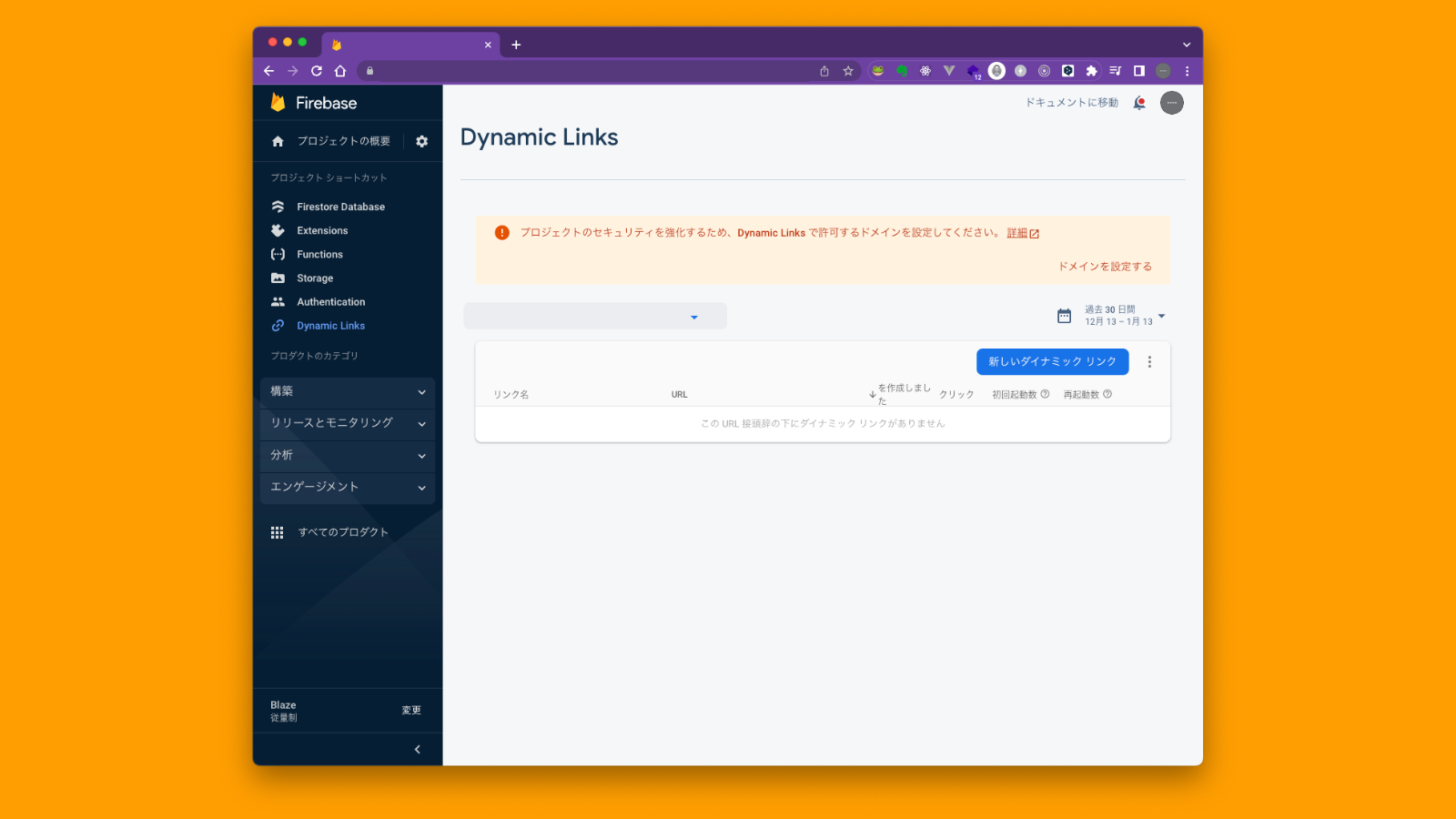Open the project overview home icon
This screenshot has width=1456, height=819.
[x=278, y=141]
